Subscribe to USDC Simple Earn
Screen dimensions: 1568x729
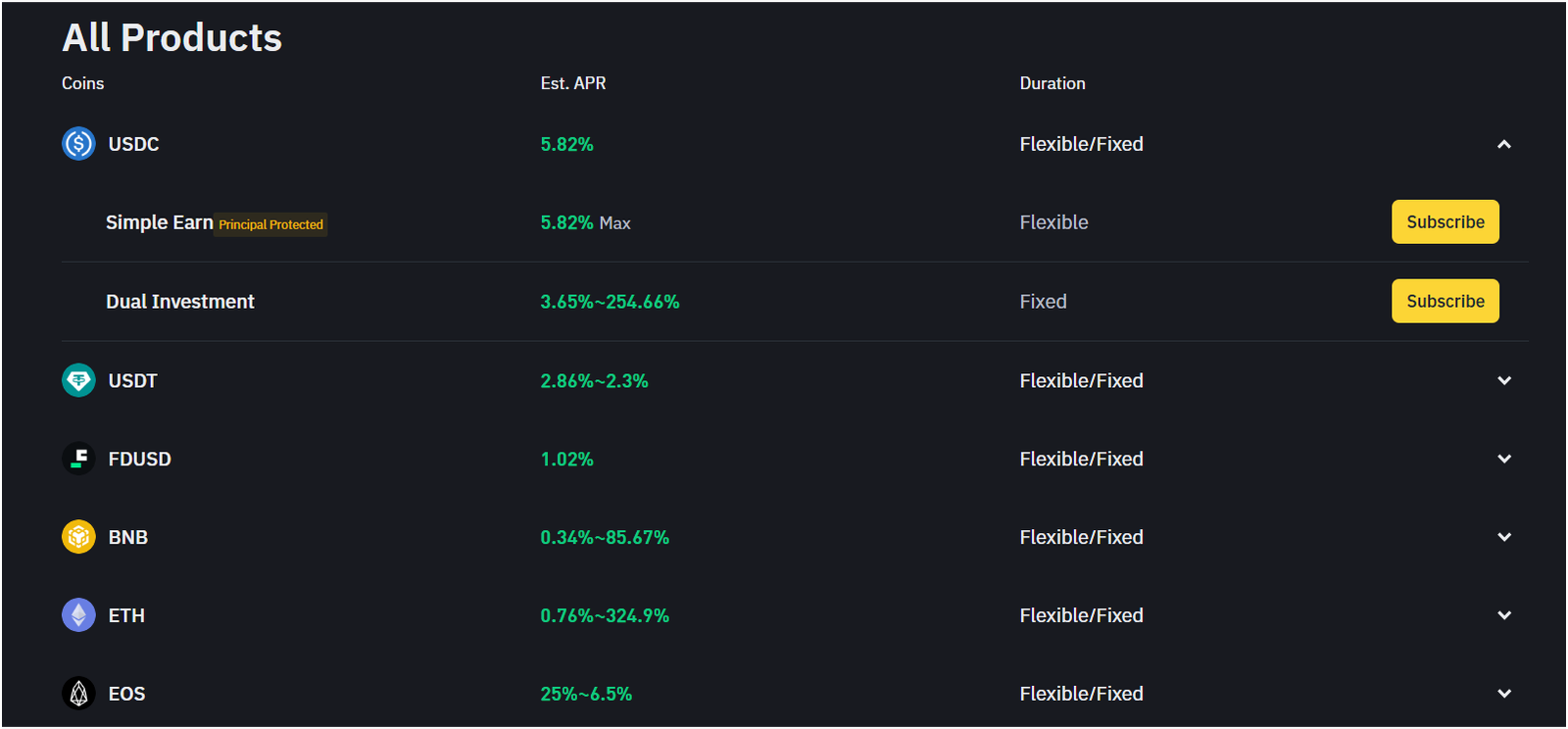pyautogui.click(x=1445, y=222)
